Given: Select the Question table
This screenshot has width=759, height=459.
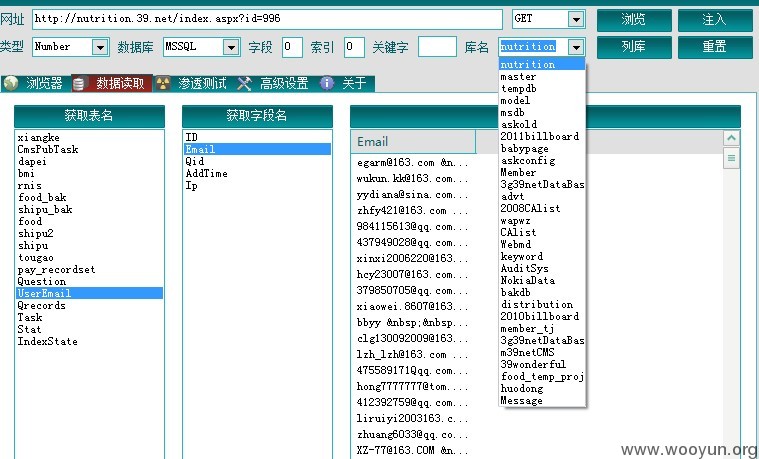Looking at the screenshot, I should [89, 281].
